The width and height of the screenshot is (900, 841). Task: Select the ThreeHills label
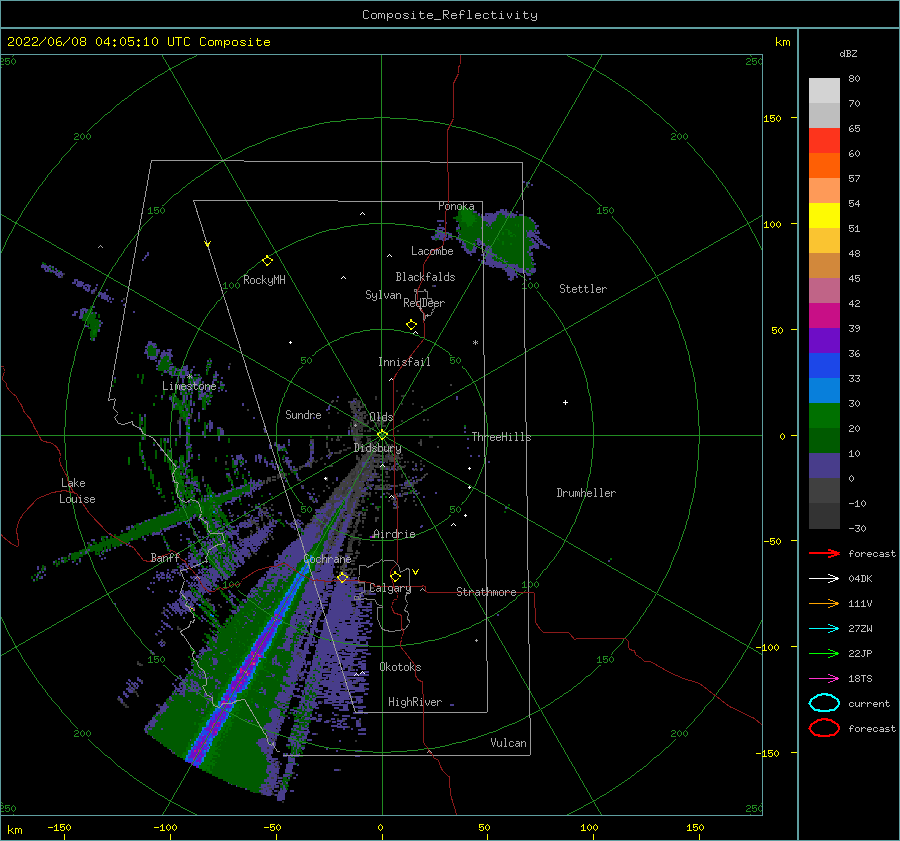(501, 437)
